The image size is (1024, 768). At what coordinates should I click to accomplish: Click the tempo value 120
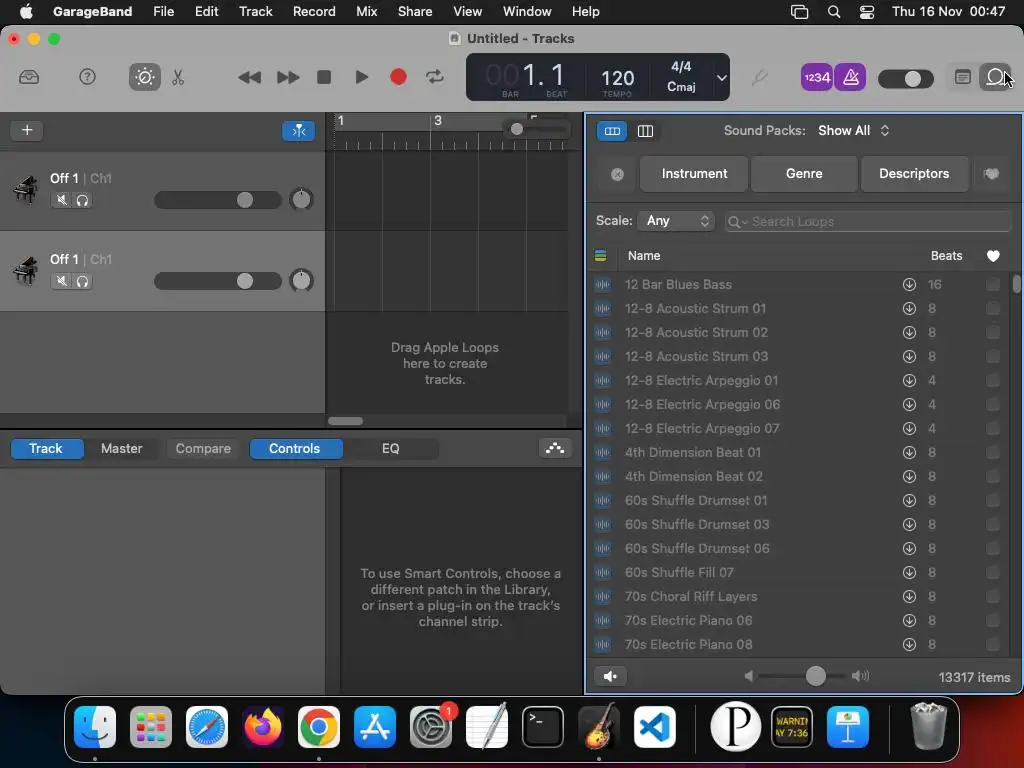tap(617, 78)
